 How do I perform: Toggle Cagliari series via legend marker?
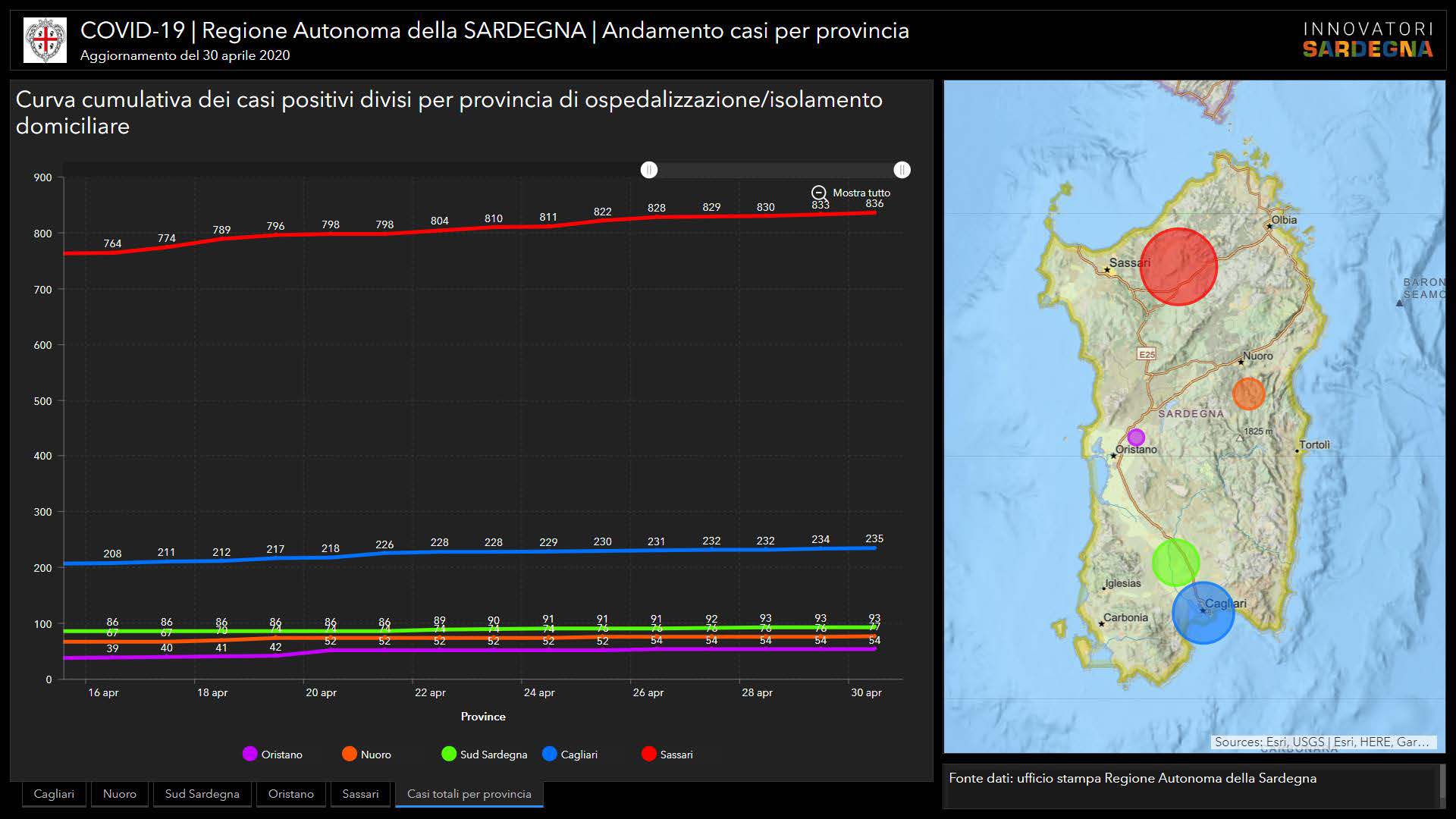point(550,754)
